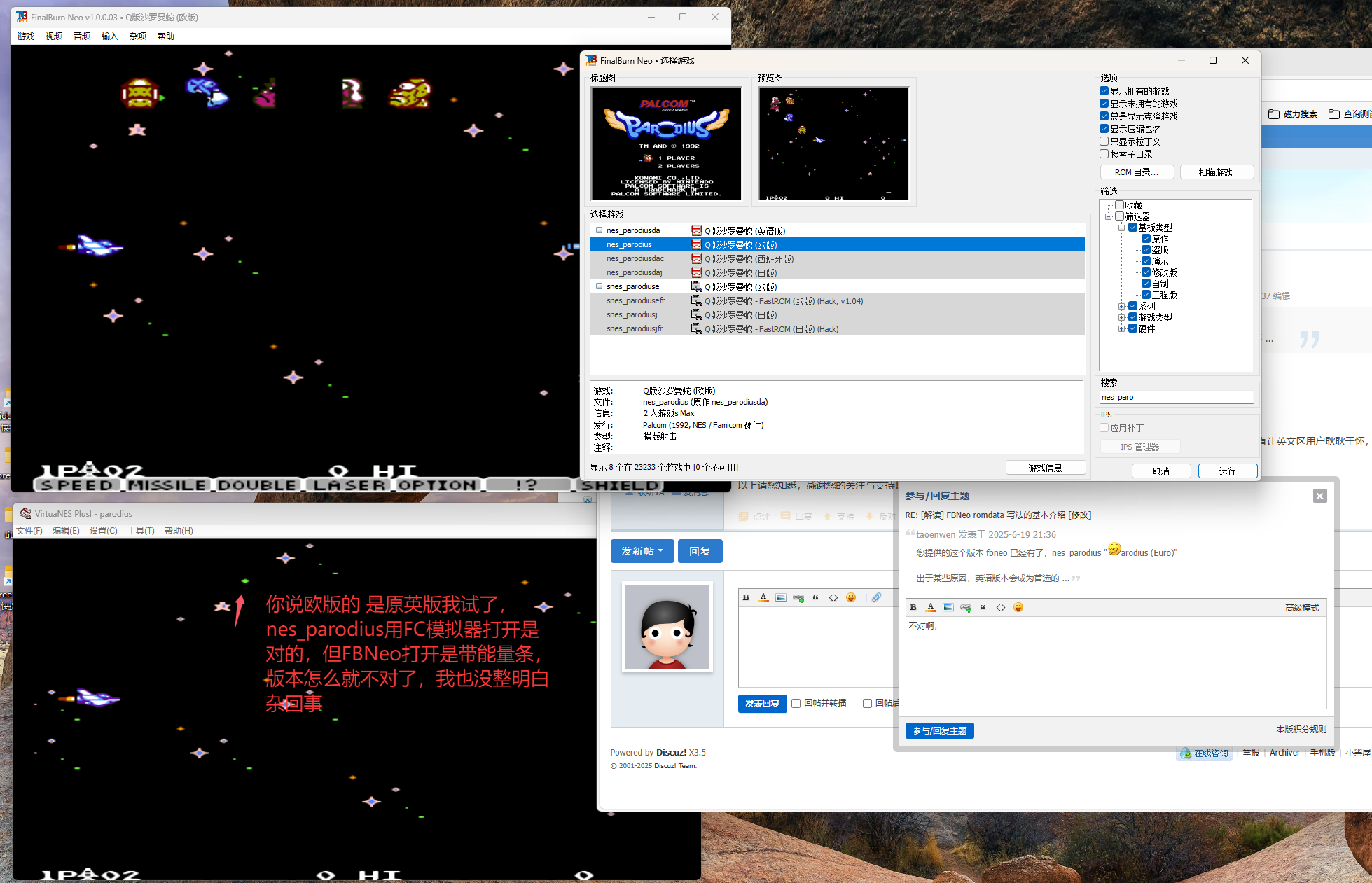Open 视频 menu in FinalBurn Neo
The height and width of the screenshot is (883, 1372).
[x=54, y=36]
